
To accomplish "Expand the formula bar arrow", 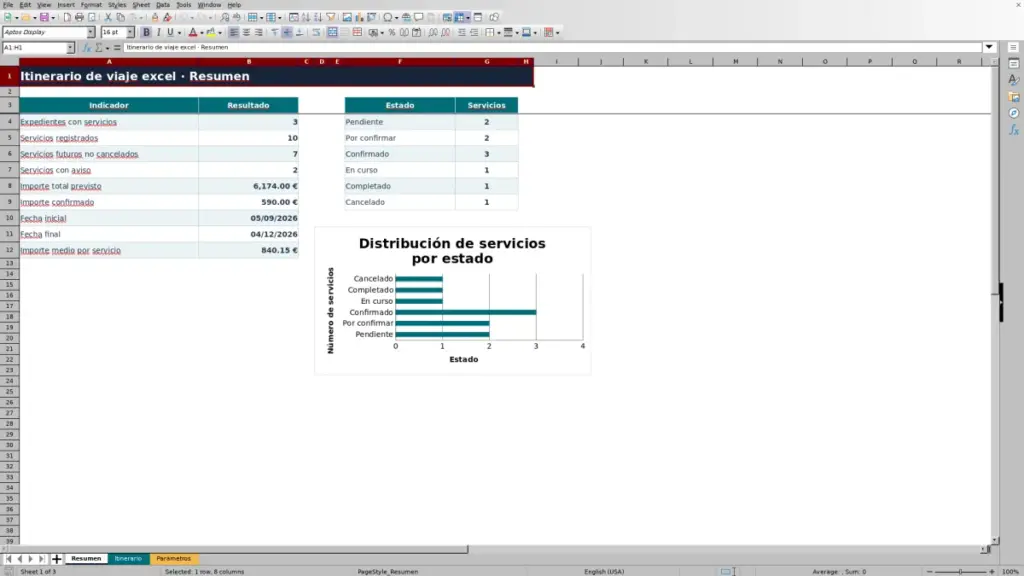I will pyautogui.click(x=989, y=47).
